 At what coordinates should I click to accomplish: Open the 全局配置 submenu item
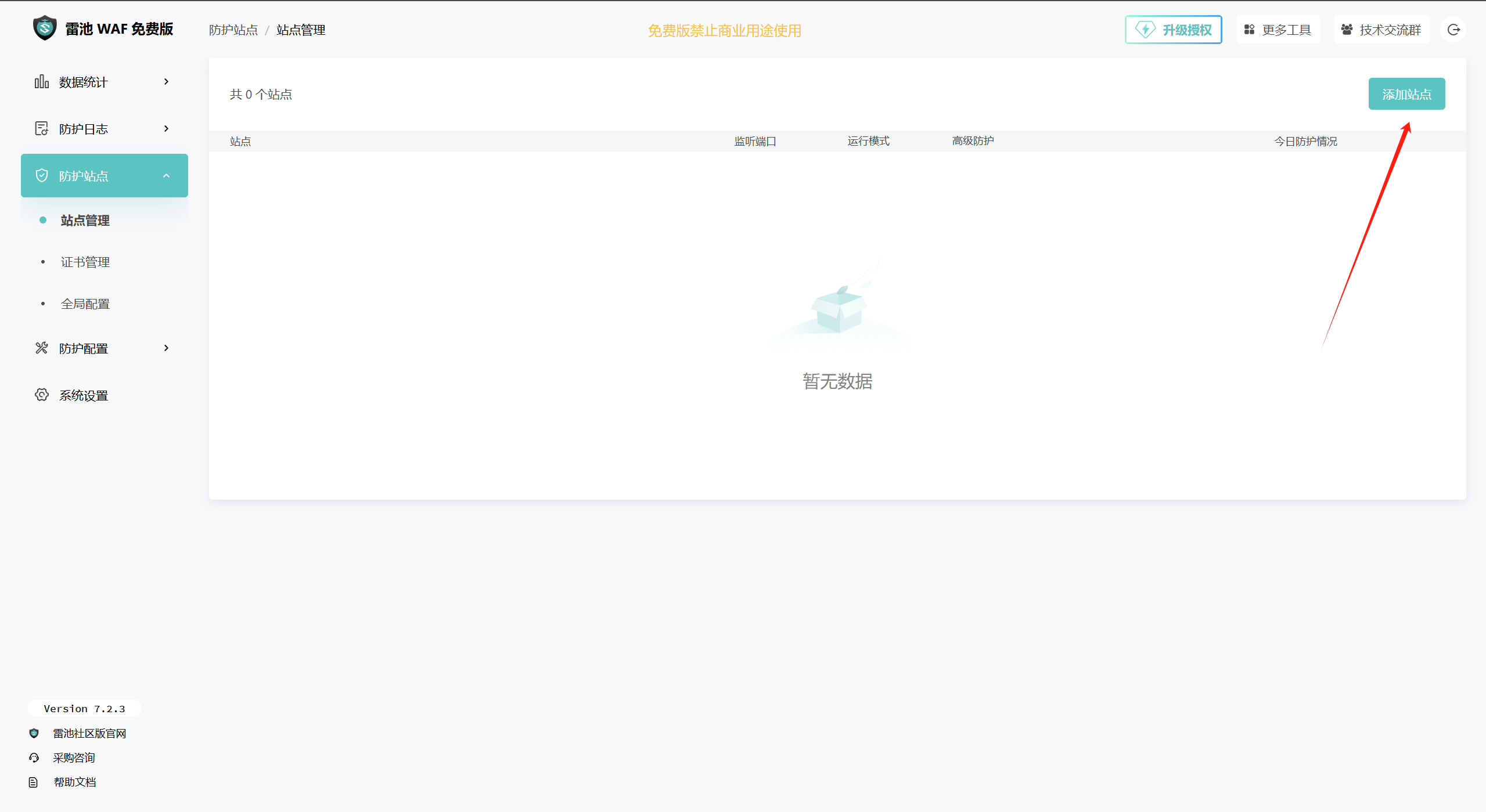pyautogui.click(x=85, y=304)
